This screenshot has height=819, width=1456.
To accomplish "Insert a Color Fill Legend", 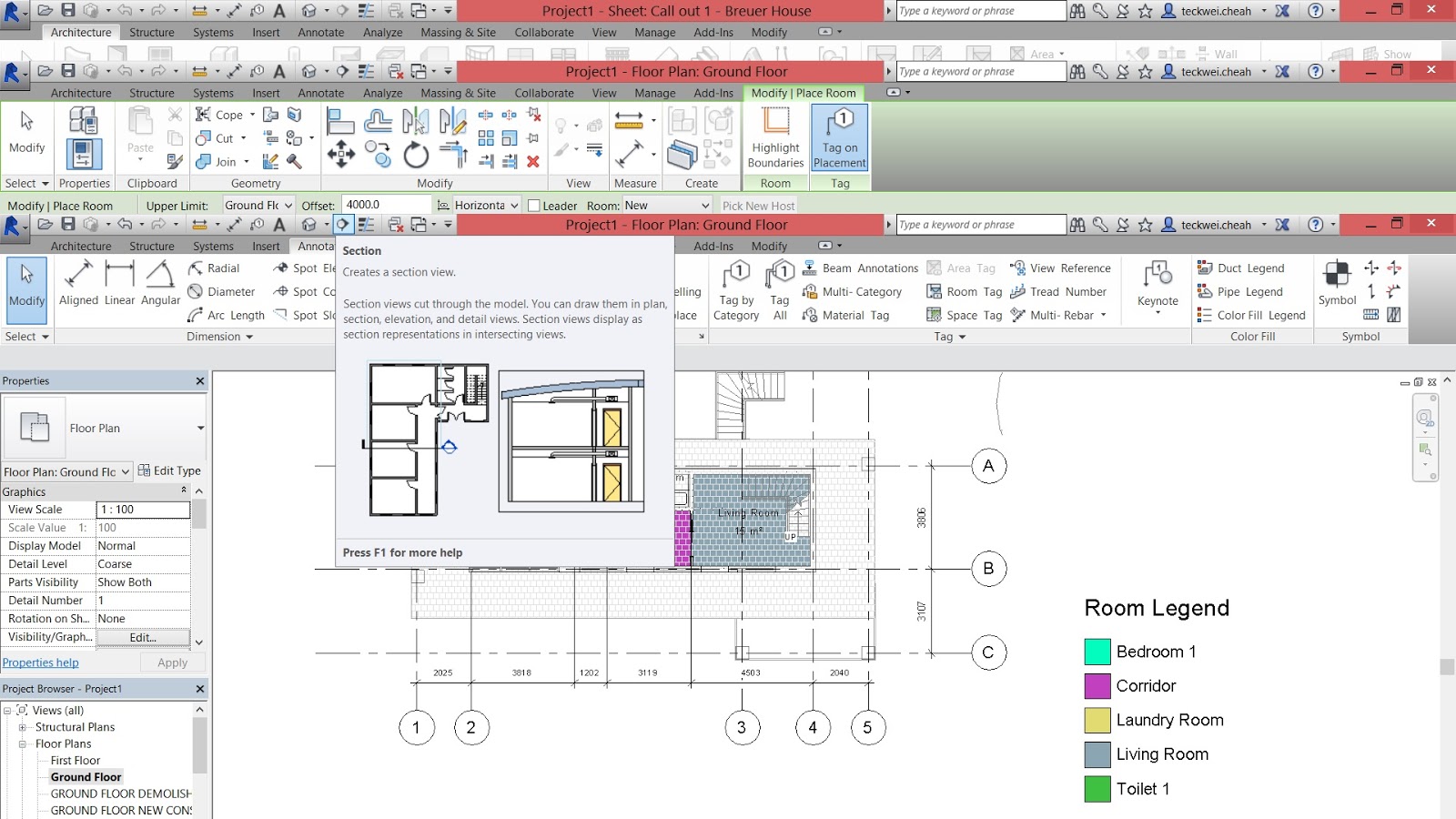I will [1251, 316].
